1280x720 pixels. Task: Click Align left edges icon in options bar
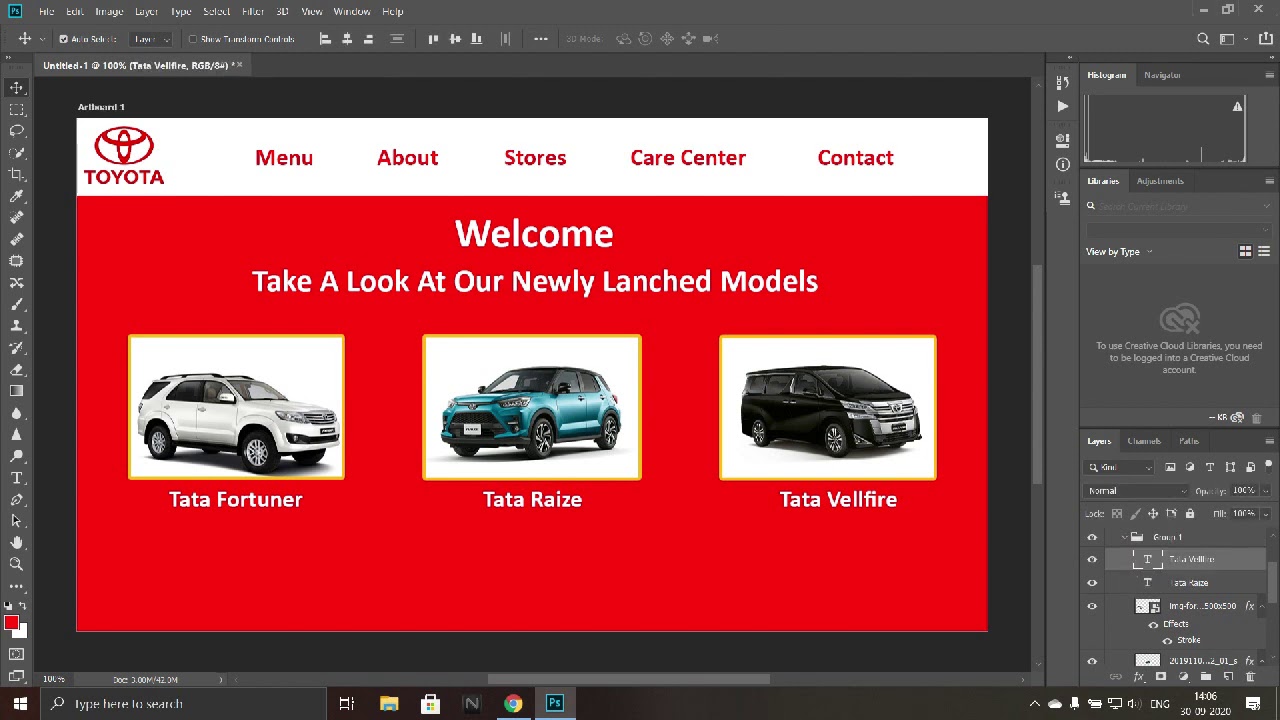pyautogui.click(x=325, y=39)
